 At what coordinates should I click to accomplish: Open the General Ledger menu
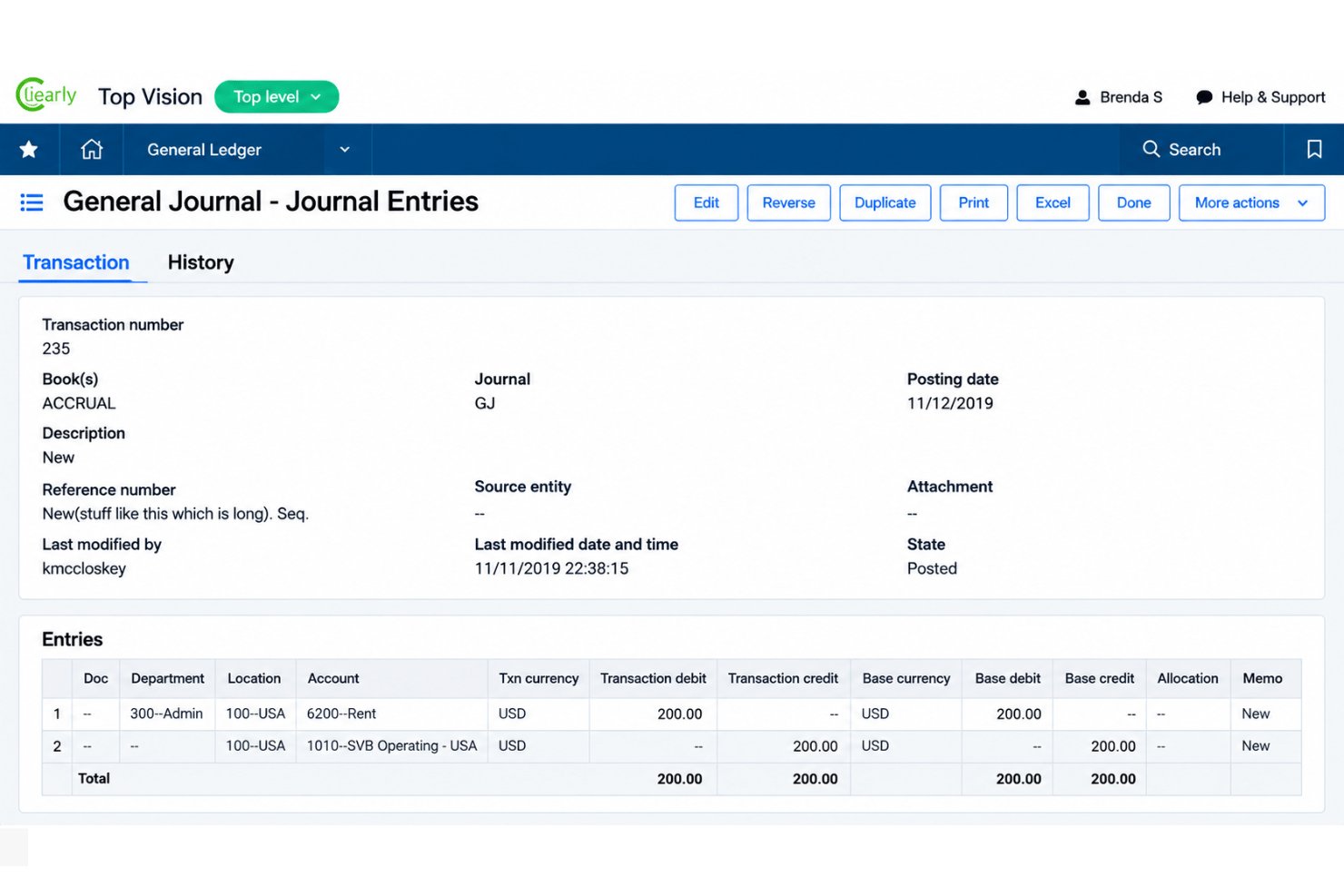(204, 149)
